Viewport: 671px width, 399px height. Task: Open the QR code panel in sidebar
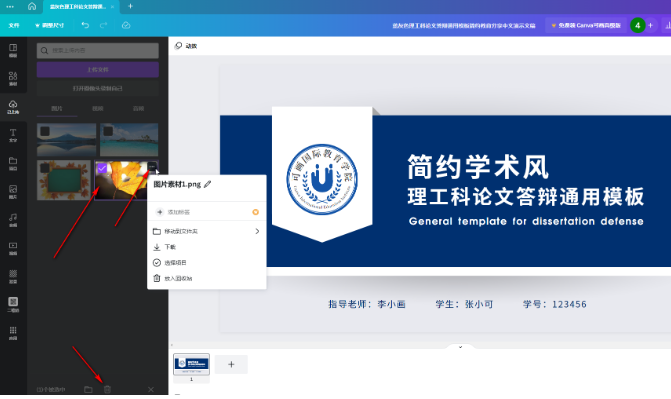tap(13, 304)
